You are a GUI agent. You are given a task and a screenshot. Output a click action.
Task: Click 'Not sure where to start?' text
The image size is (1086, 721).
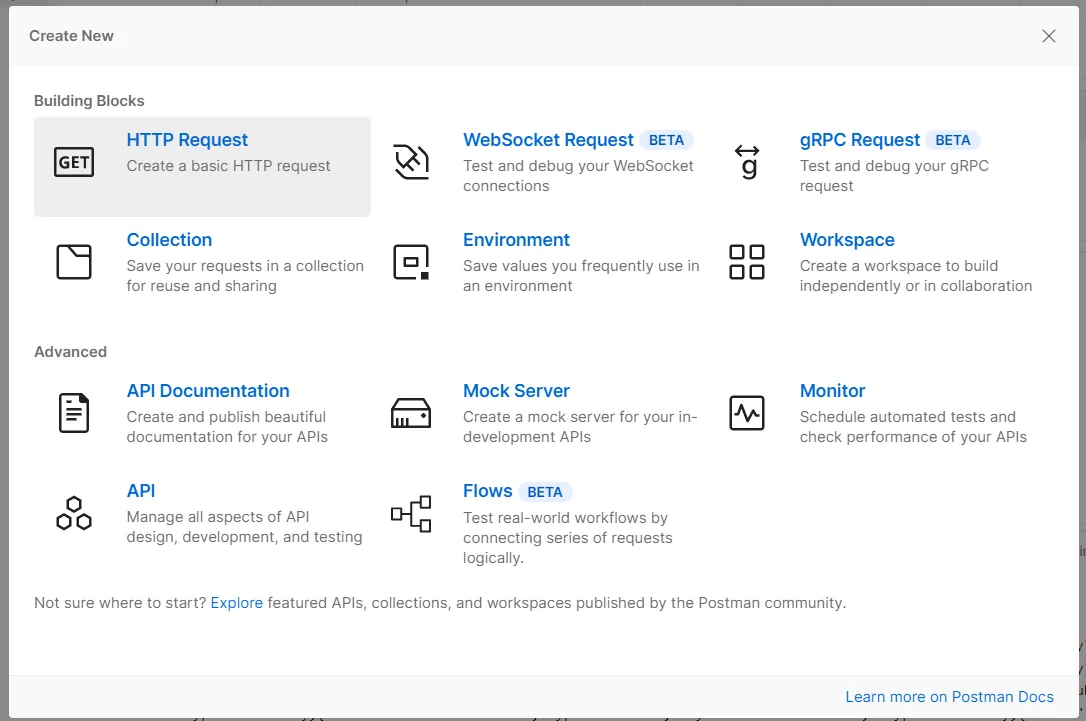(121, 603)
